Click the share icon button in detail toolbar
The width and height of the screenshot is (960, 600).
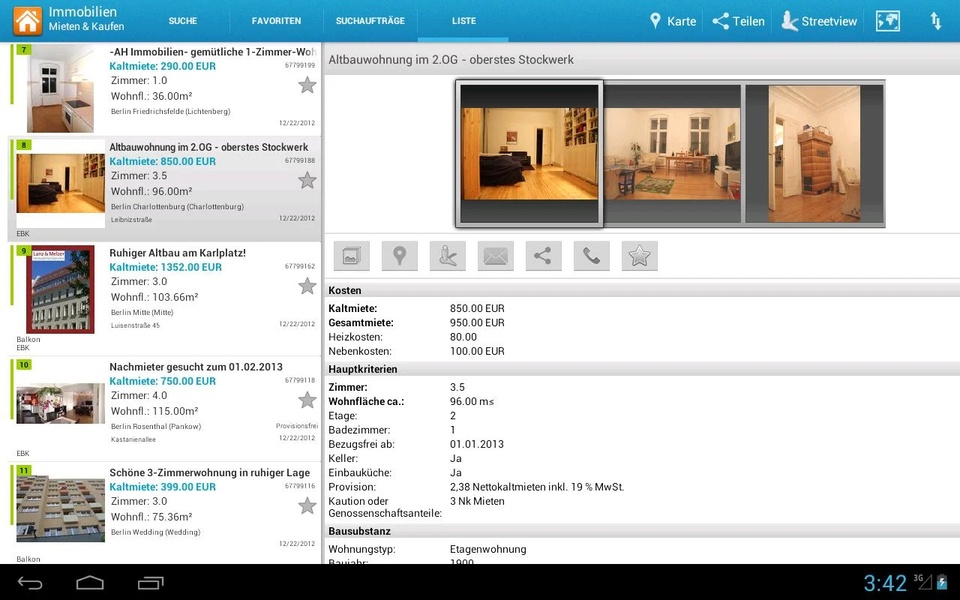tap(543, 256)
